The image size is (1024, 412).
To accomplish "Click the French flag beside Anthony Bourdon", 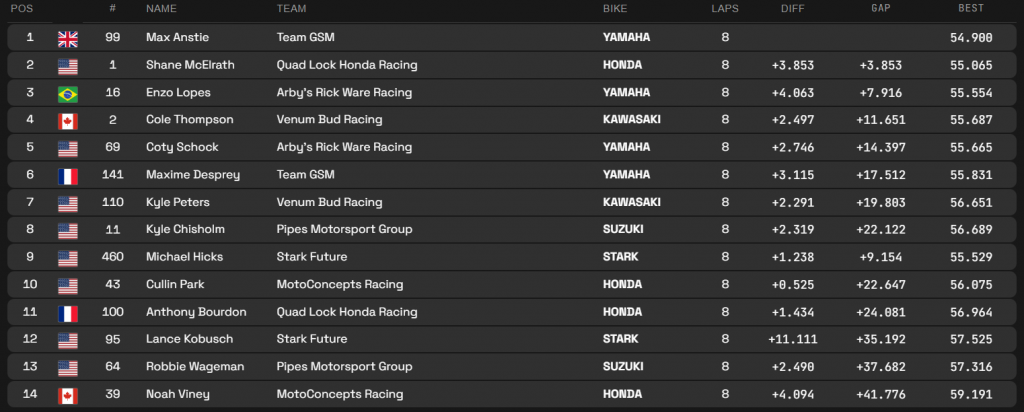I will coord(68,312).
